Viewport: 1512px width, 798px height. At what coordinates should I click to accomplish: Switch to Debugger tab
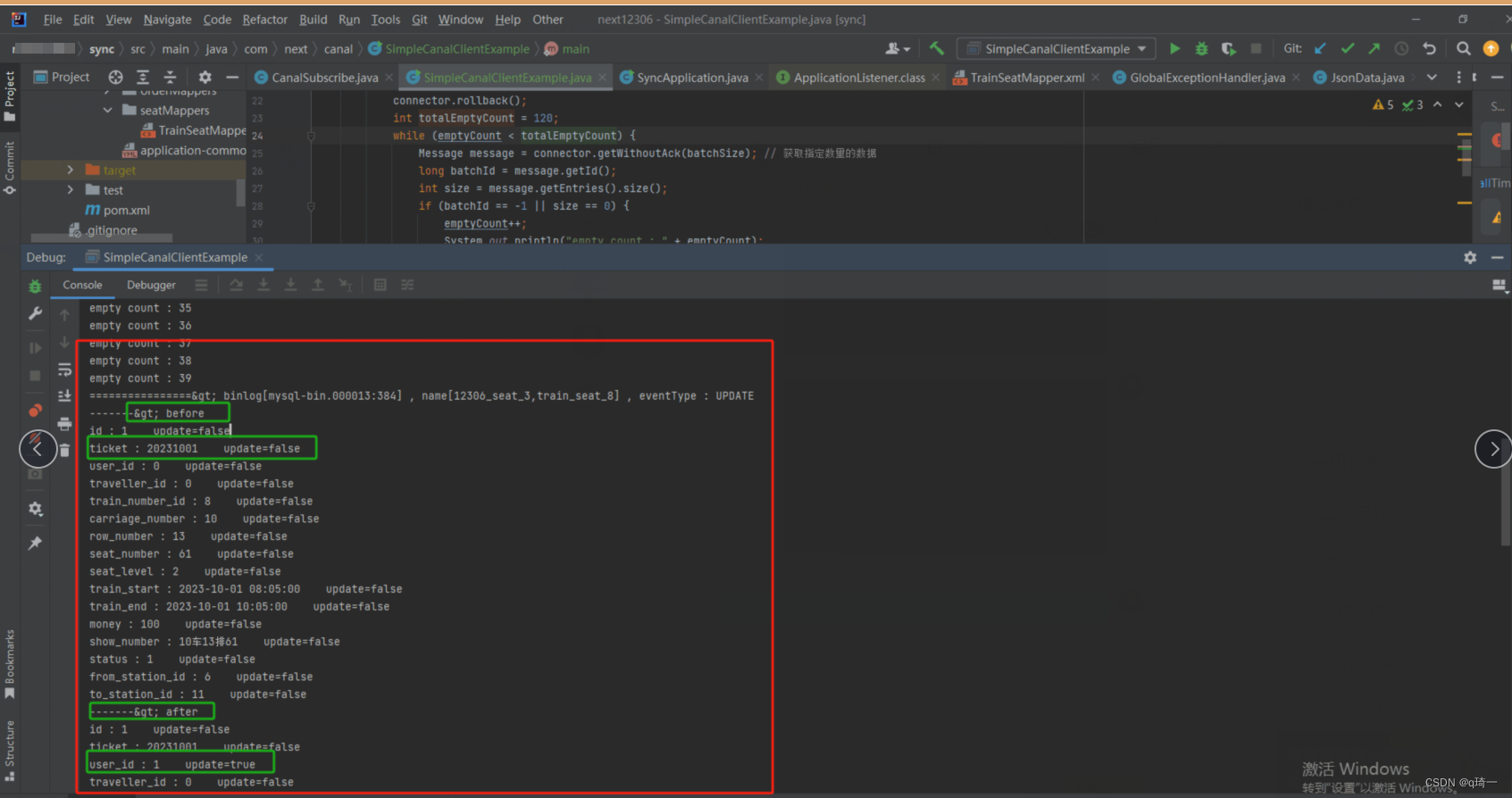151,285
